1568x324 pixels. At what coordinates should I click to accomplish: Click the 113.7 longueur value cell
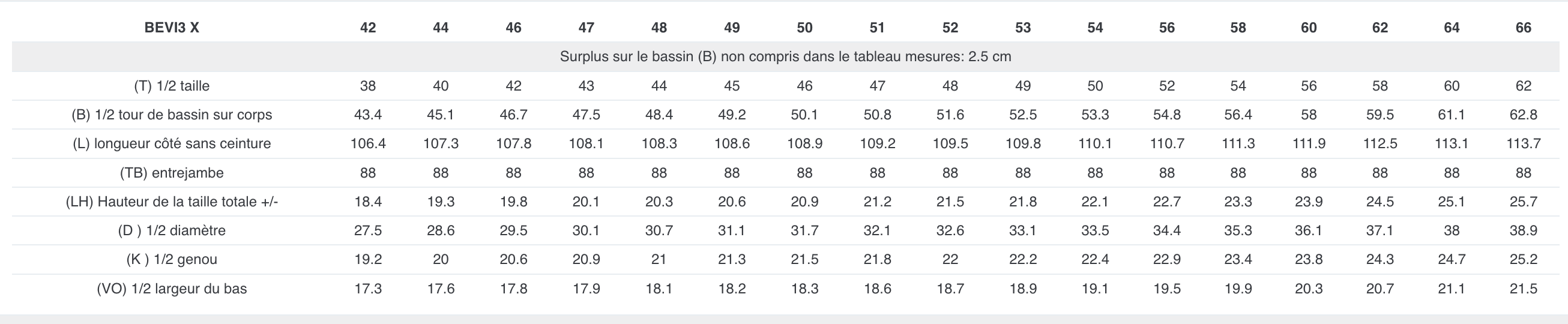tap(1523, 143)
